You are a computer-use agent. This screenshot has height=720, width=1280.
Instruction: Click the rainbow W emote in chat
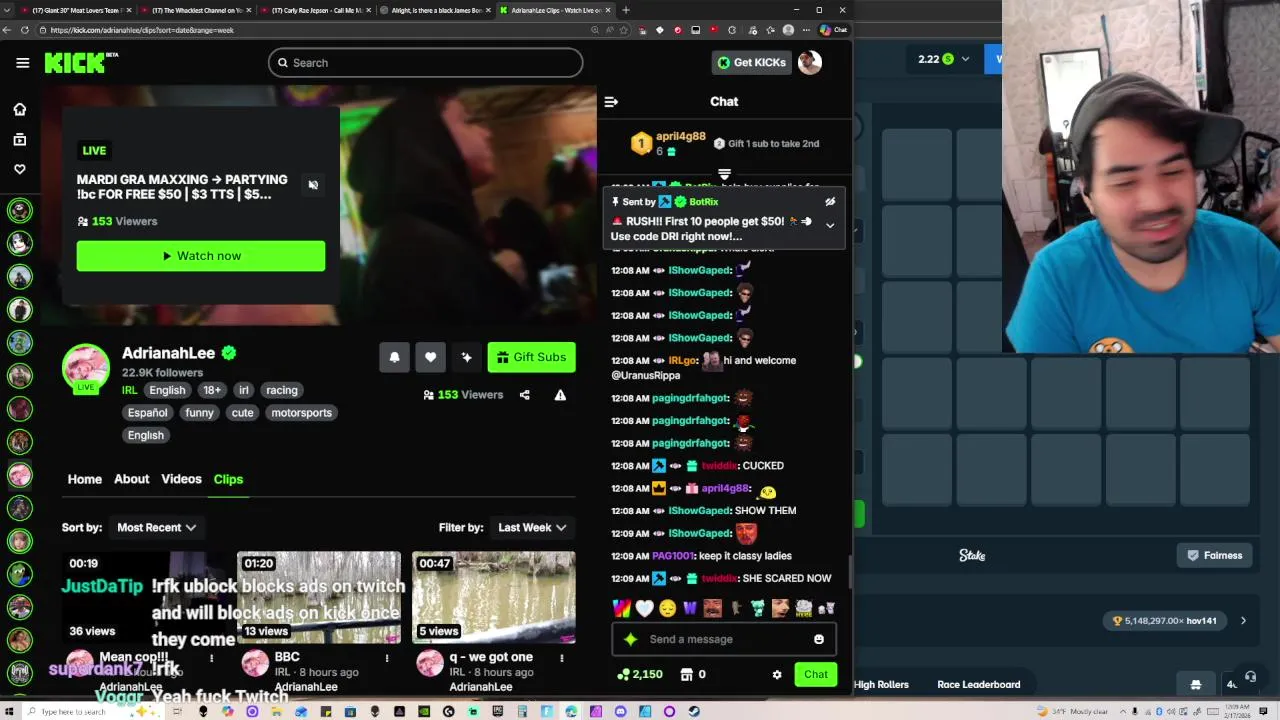[x=621, y=608]
